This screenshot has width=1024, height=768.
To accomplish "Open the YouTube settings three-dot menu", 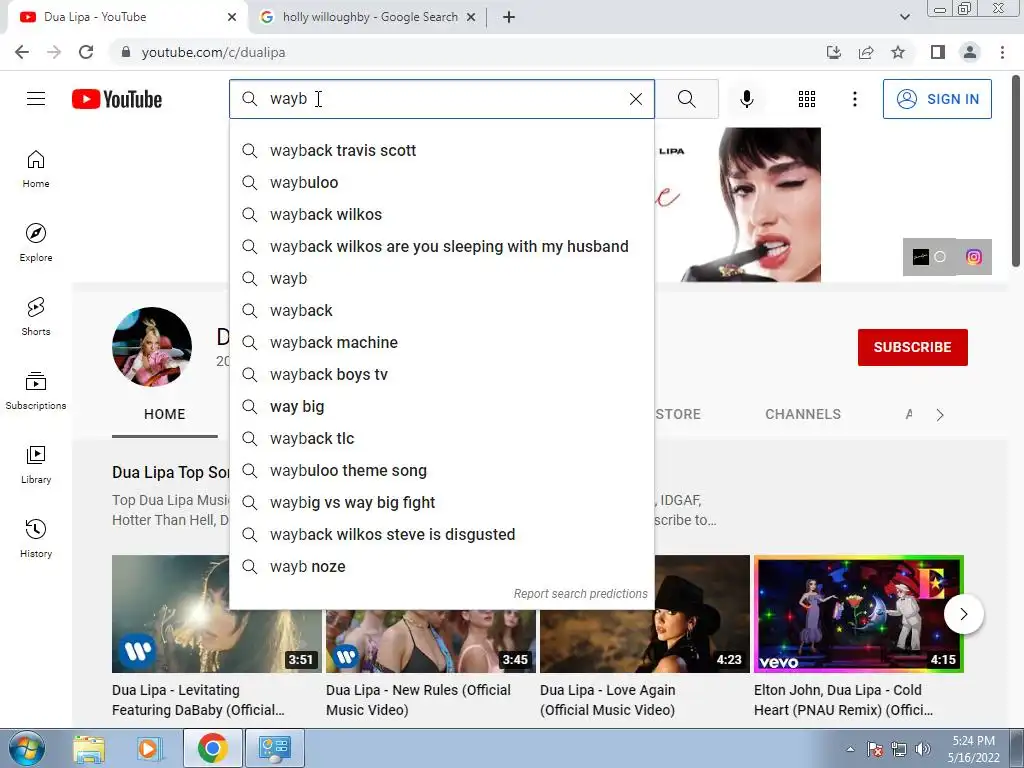I will (854, 99).
